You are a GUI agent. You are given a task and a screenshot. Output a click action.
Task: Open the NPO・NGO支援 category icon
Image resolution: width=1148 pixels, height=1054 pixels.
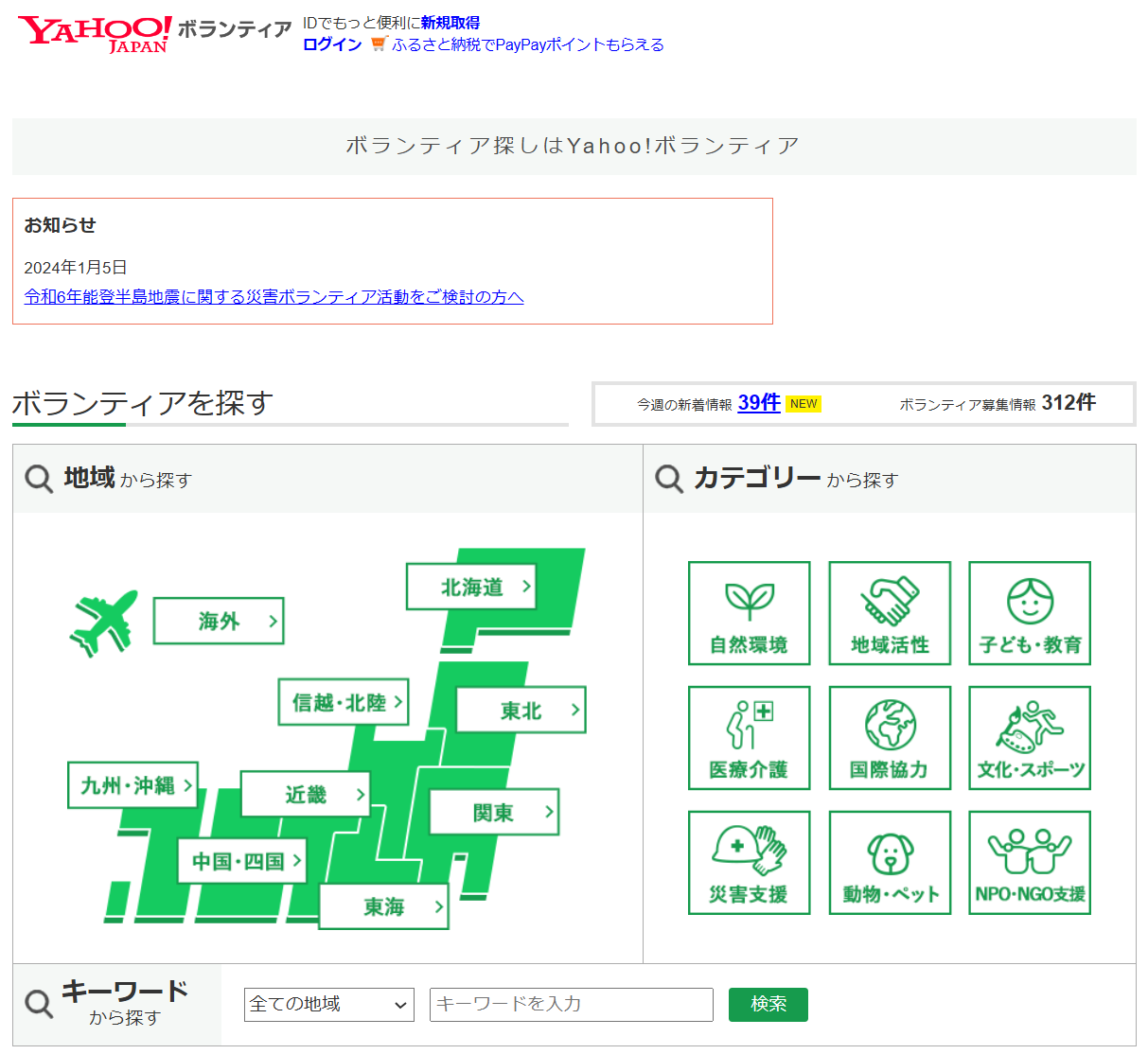pyautogui.click(x=1030, y=863)
